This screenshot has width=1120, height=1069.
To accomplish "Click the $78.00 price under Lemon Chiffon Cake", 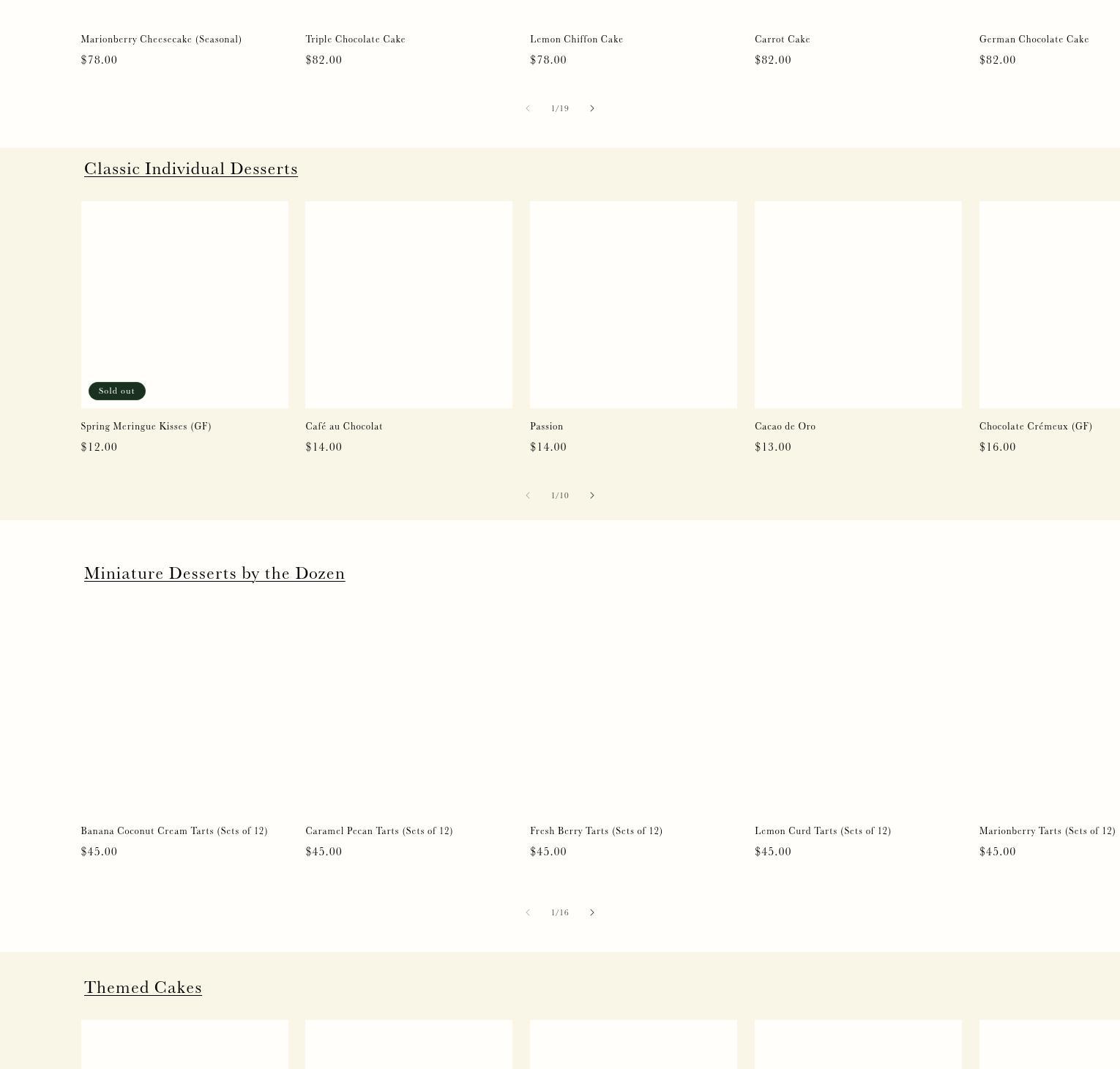I will 548,60.
